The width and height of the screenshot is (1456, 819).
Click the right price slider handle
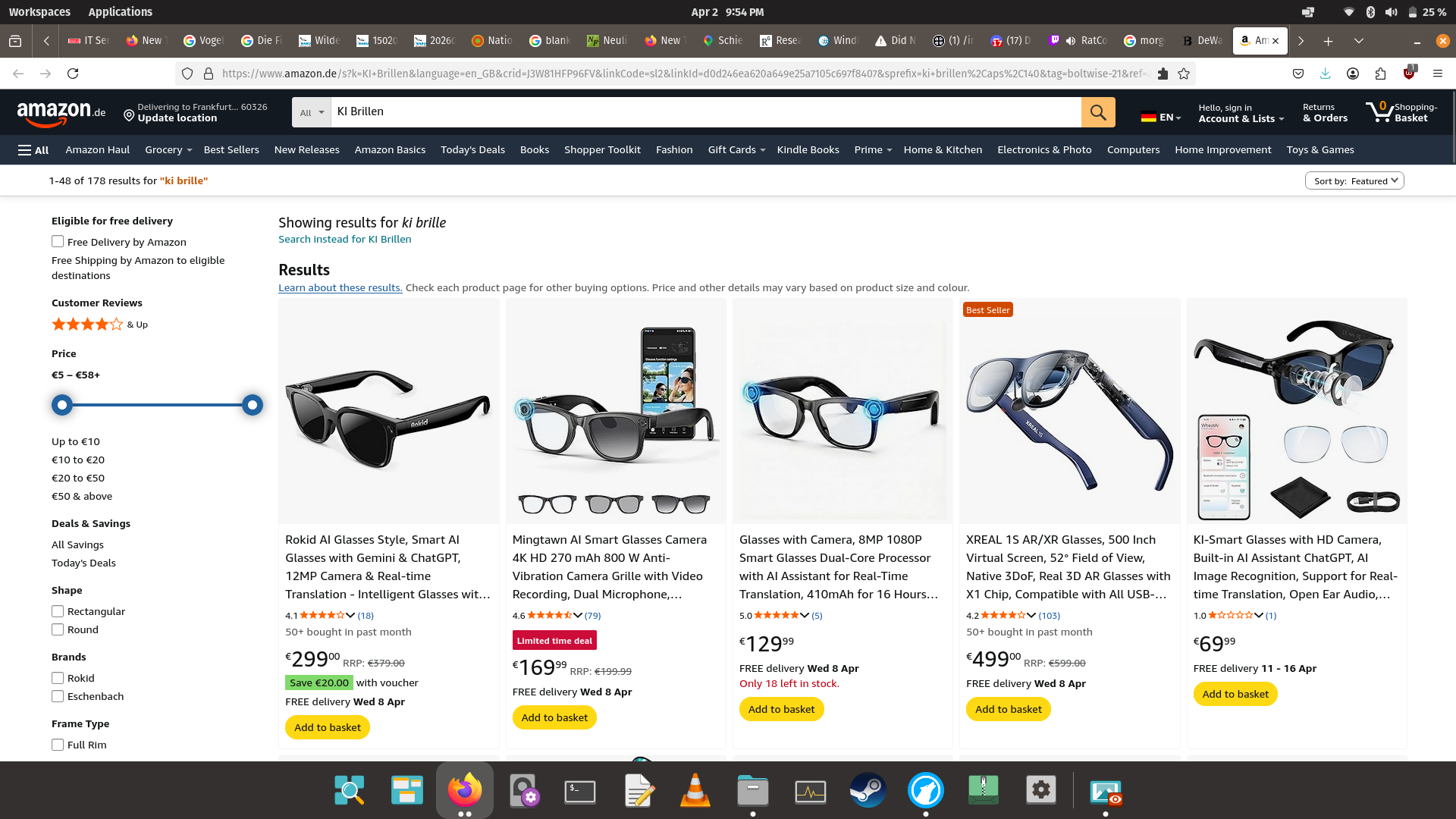tap(253, 405)
